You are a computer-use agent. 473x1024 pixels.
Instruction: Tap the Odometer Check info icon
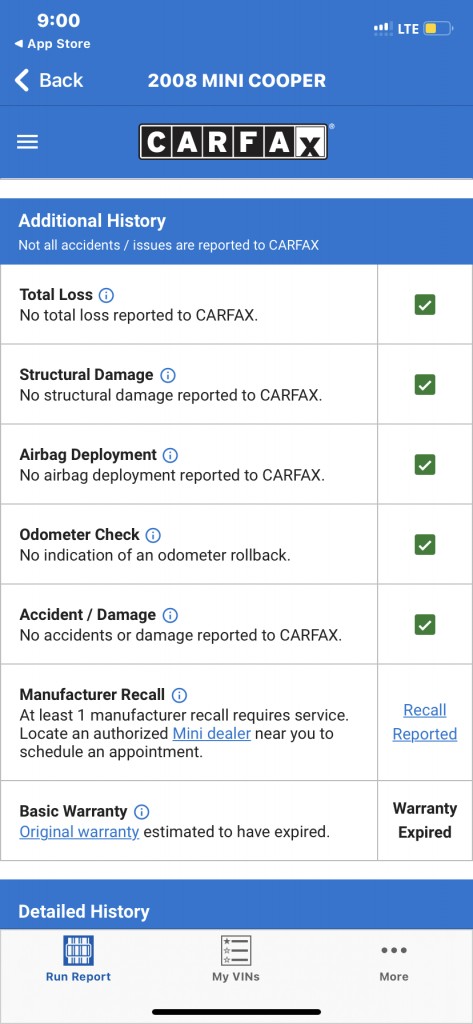(152, 536)
